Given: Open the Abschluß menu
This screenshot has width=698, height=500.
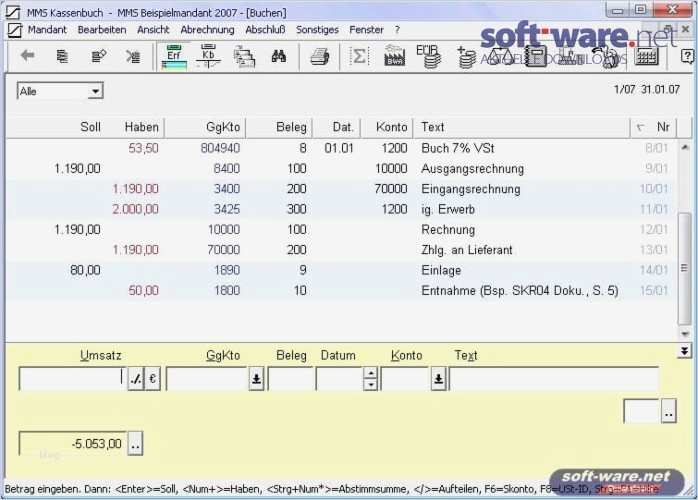Looking at the screenshot, I should [x=265, y=30].
